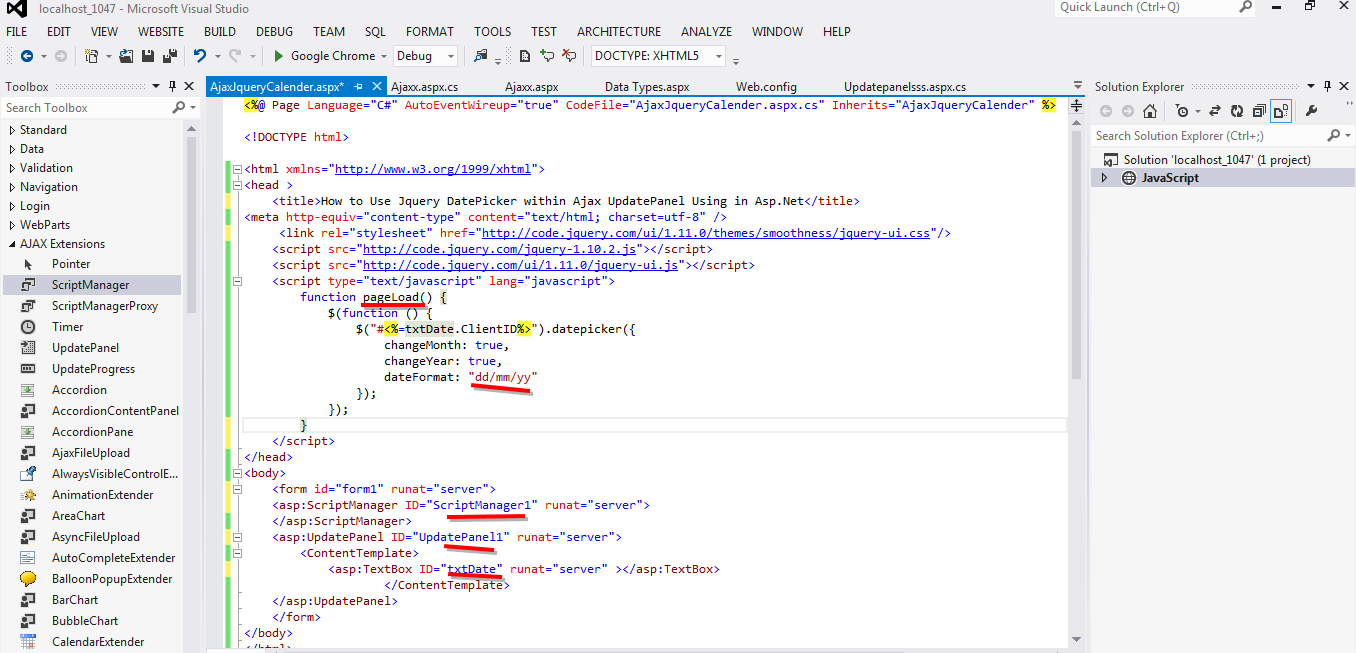1356x653 pixels.
Task: Click the New Project toolbar icon
Action: coord(90,56)
